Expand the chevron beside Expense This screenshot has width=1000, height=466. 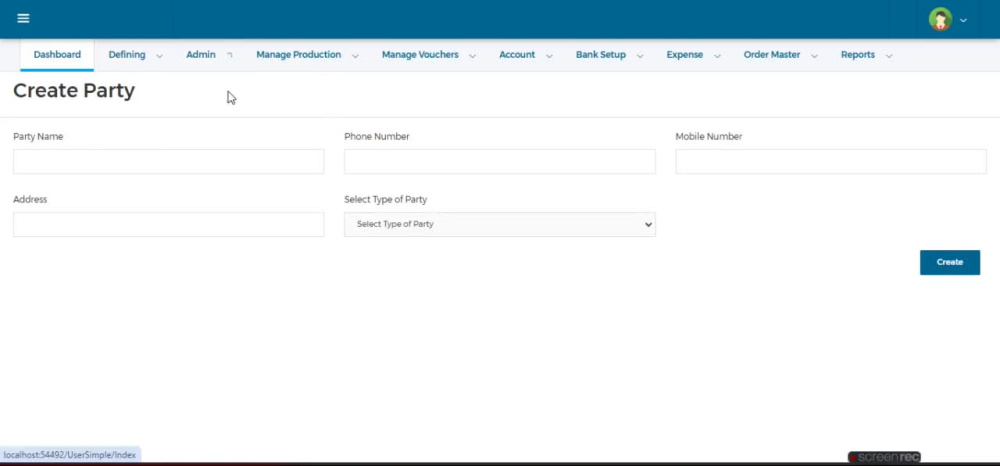(717, 56)
